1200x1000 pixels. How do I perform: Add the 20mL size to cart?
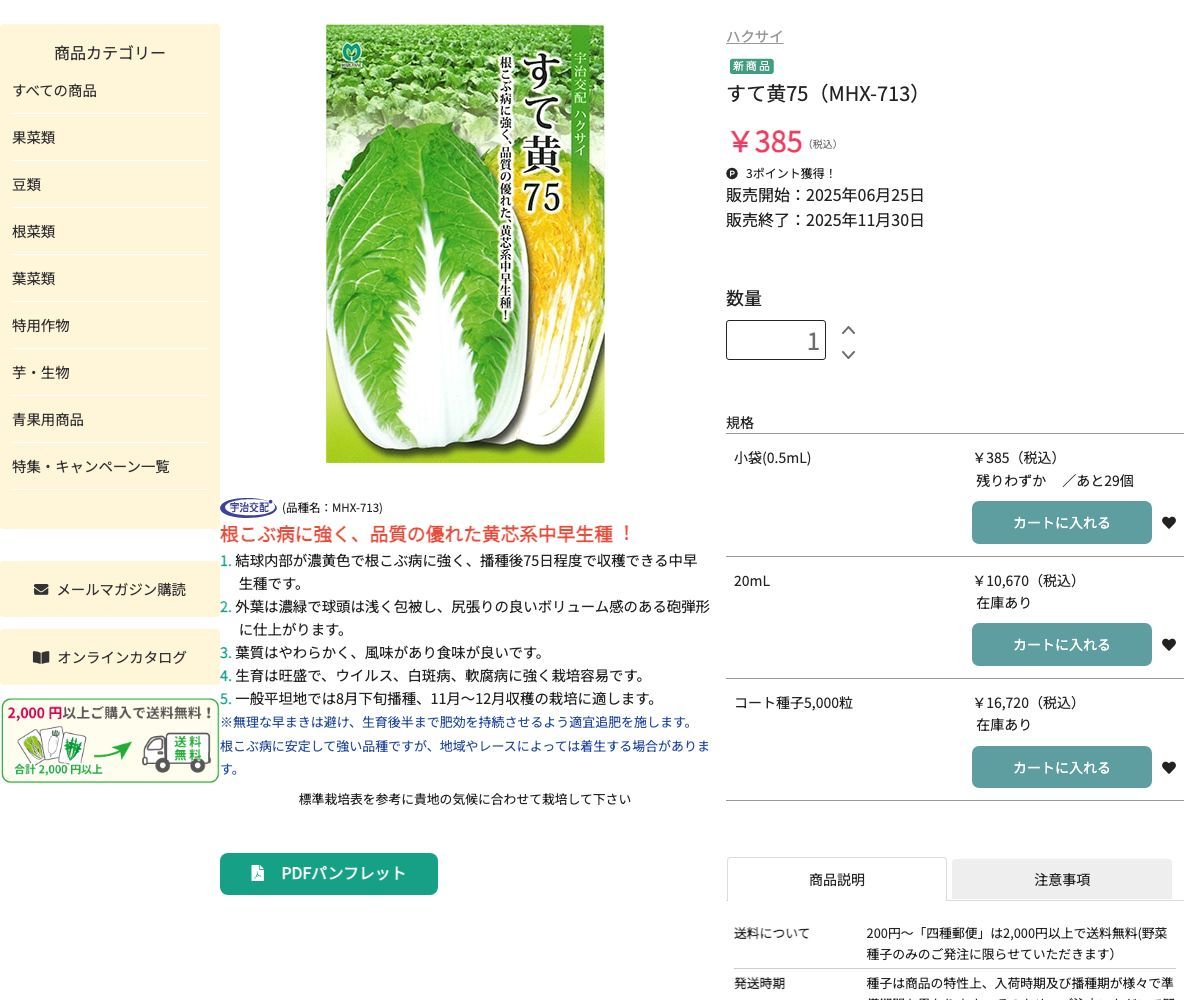1061,645
